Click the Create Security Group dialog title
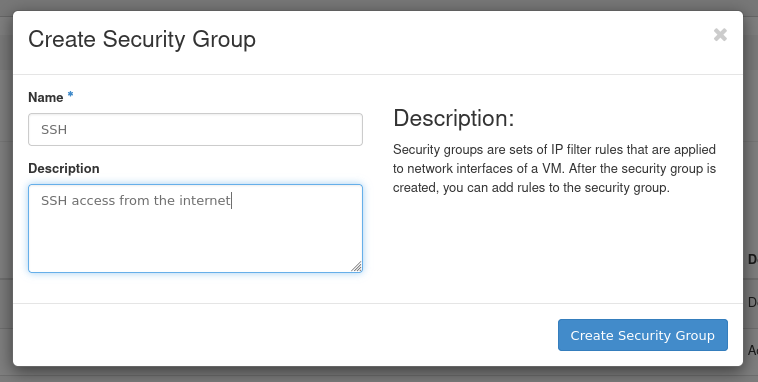This screenshot has height=382, width=758. pyautogui.click(x=142, y=39)
